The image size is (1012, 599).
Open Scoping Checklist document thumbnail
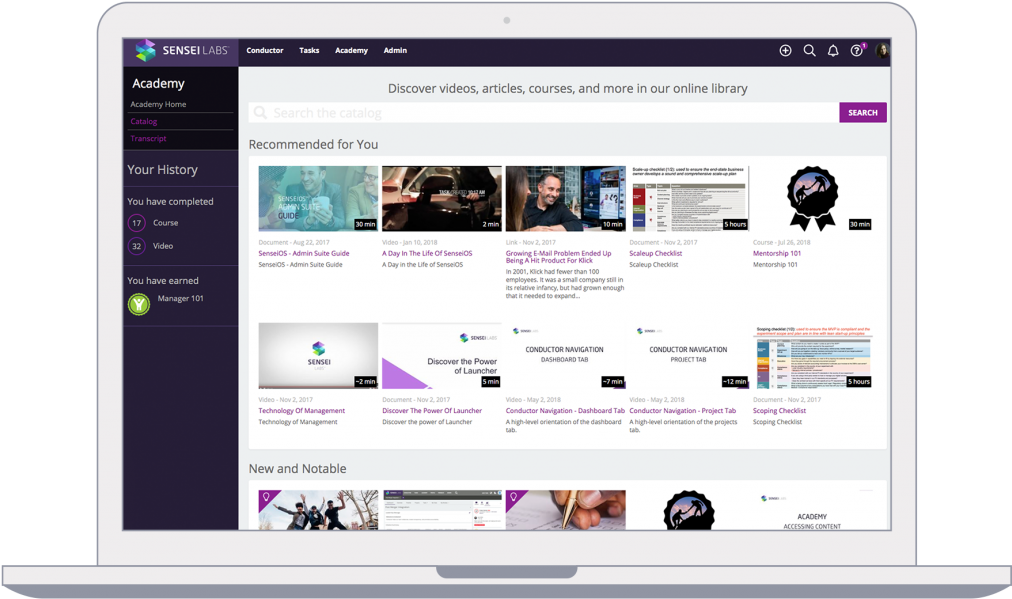point(813,356)
